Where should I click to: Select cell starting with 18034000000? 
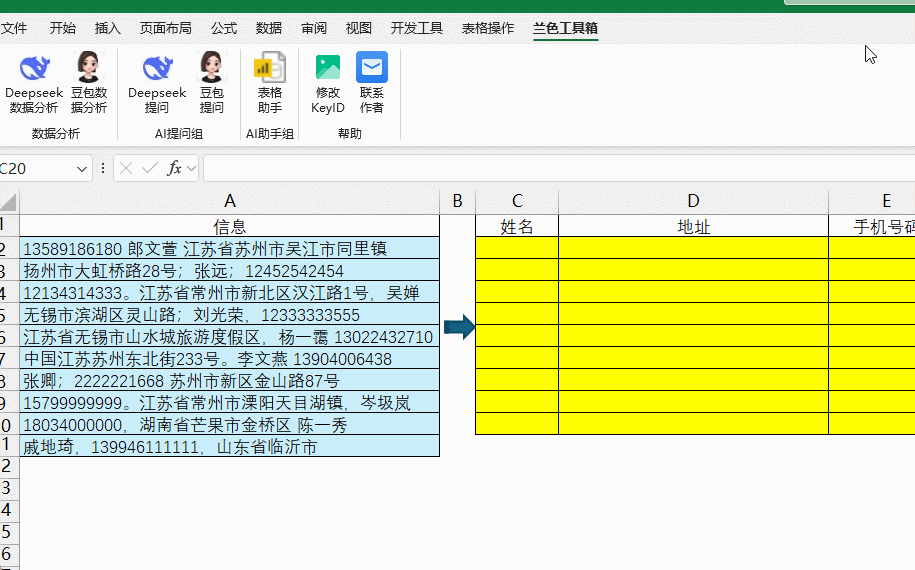(x=230, y=425)
